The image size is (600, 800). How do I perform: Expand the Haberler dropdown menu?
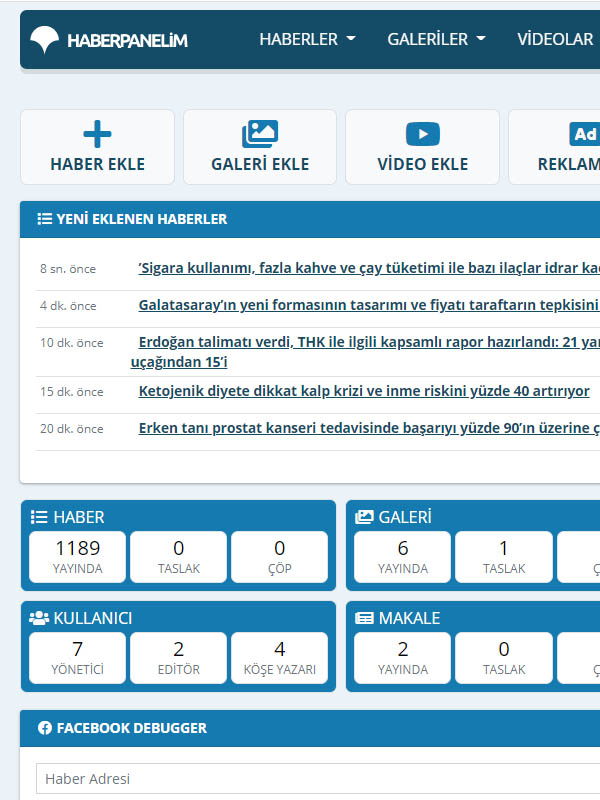(307, 40)
